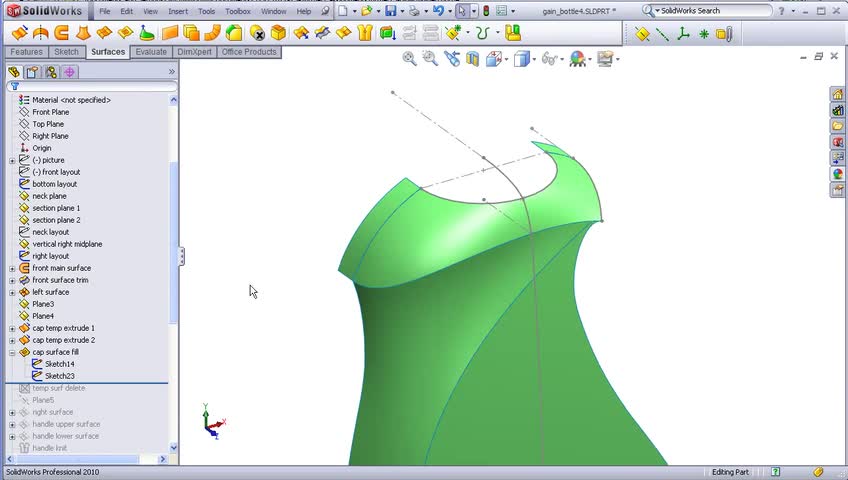The width and height of the screenshot is (848, 480).
Task: Switch to the Sketch tab
Action: pos(67,52)
